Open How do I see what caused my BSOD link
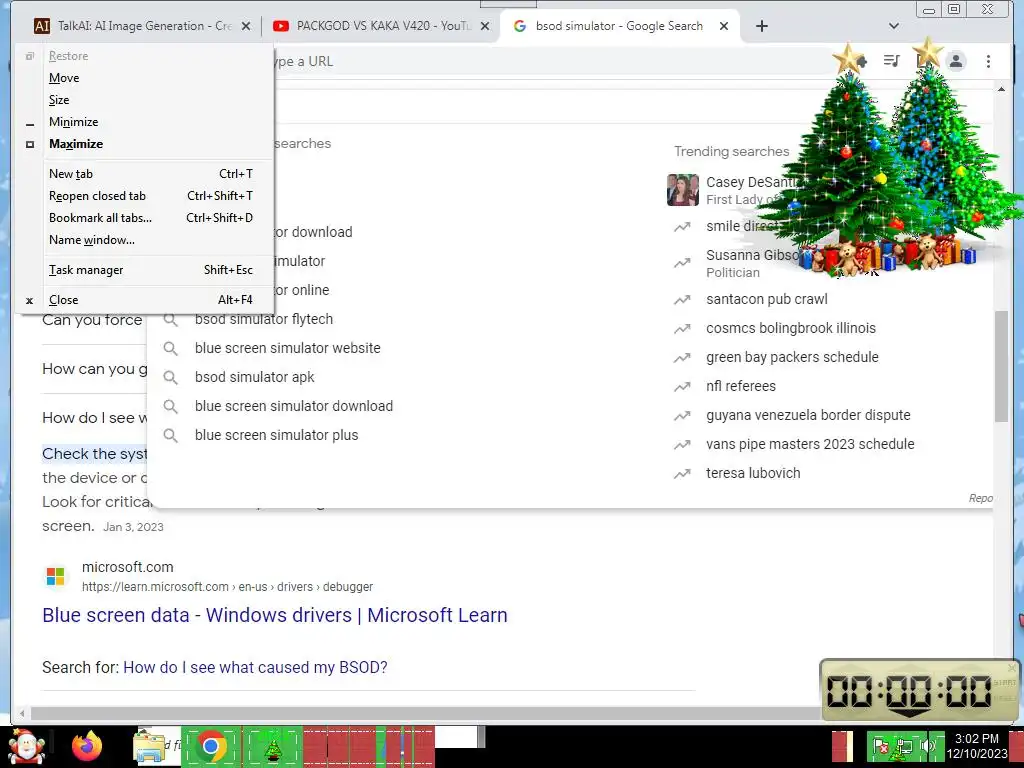 pyautogui.click(x=255, y=667)
